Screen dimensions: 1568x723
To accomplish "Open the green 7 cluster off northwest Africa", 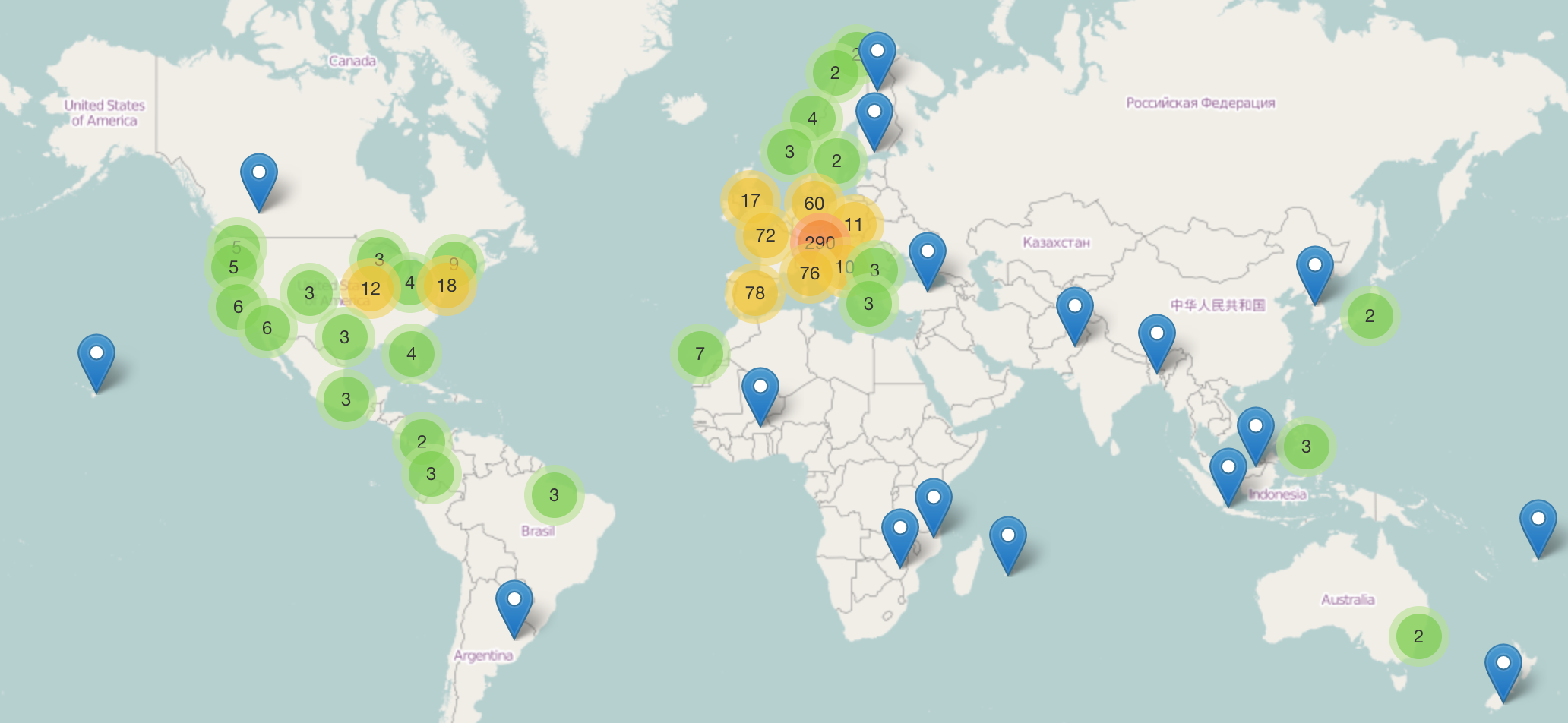I will (x=700, y=353).
